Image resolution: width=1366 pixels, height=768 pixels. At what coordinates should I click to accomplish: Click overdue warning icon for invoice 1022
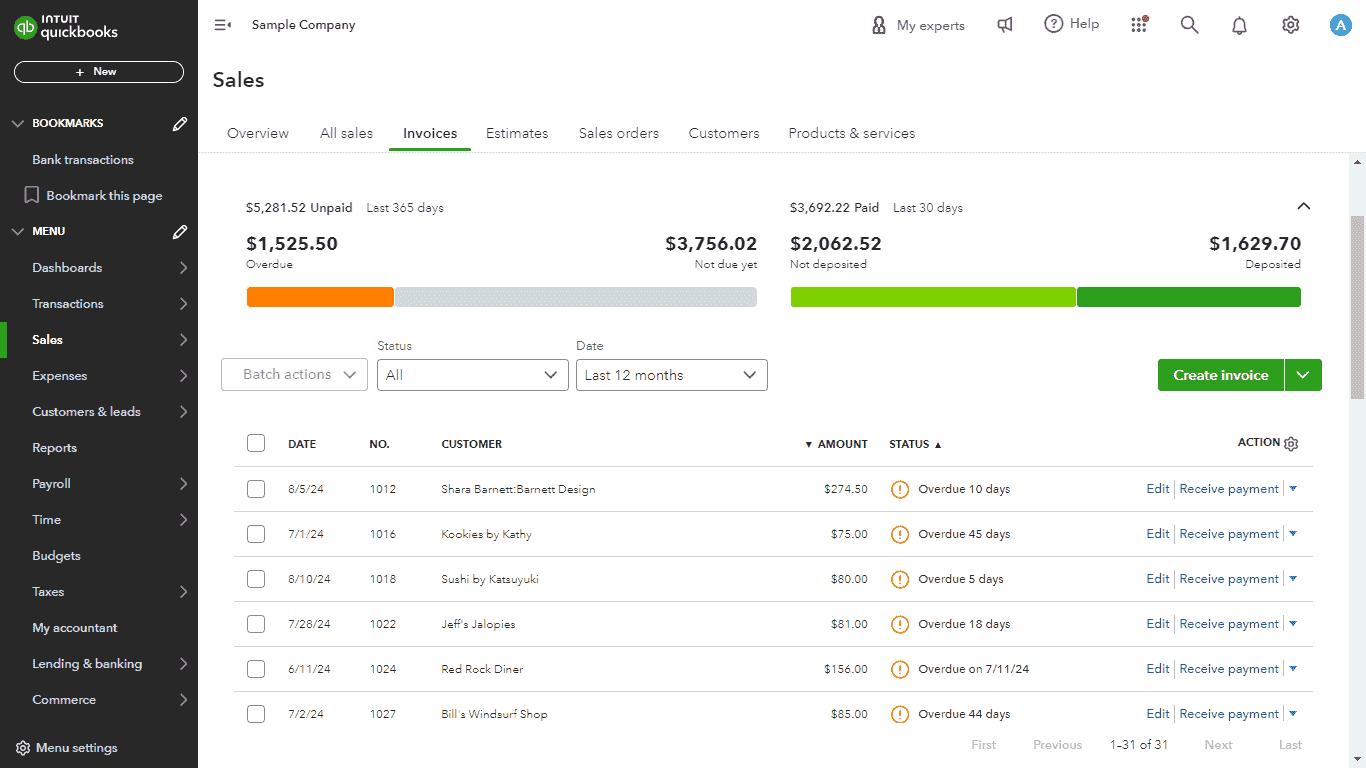tap(900, 624)
